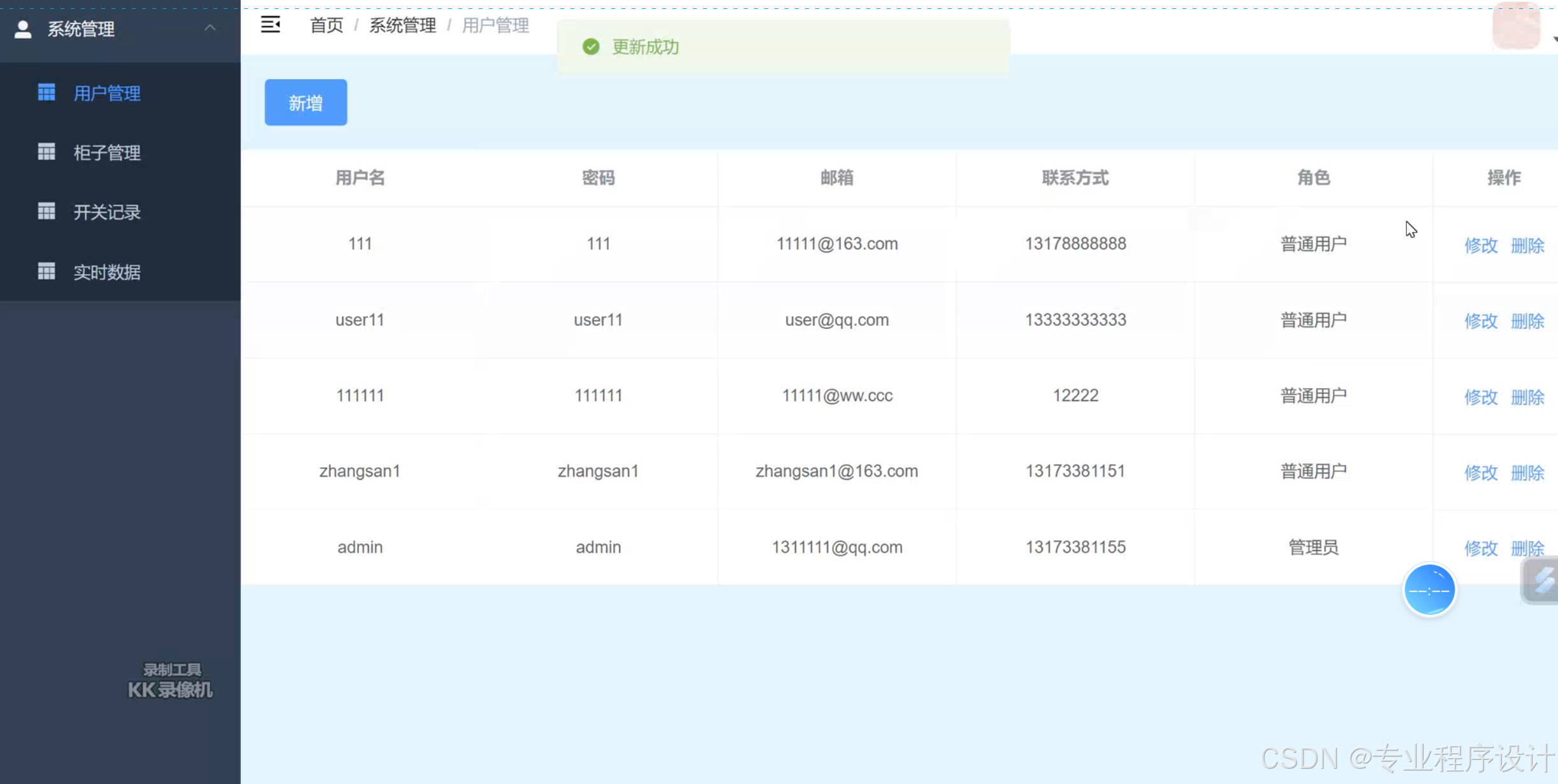
Task: Collapse the 系统管理 menu chevron
Action: (x=210, y=28)
